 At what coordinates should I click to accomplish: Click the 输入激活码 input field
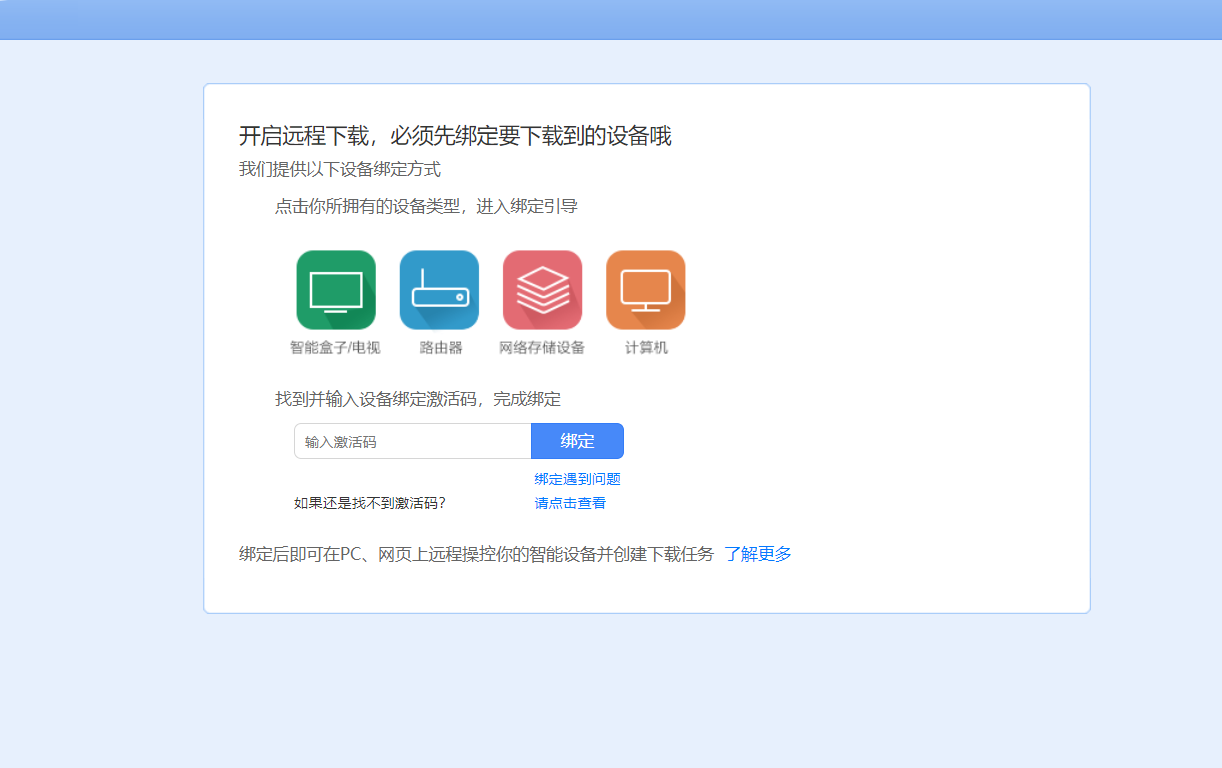tap(412, 441)
